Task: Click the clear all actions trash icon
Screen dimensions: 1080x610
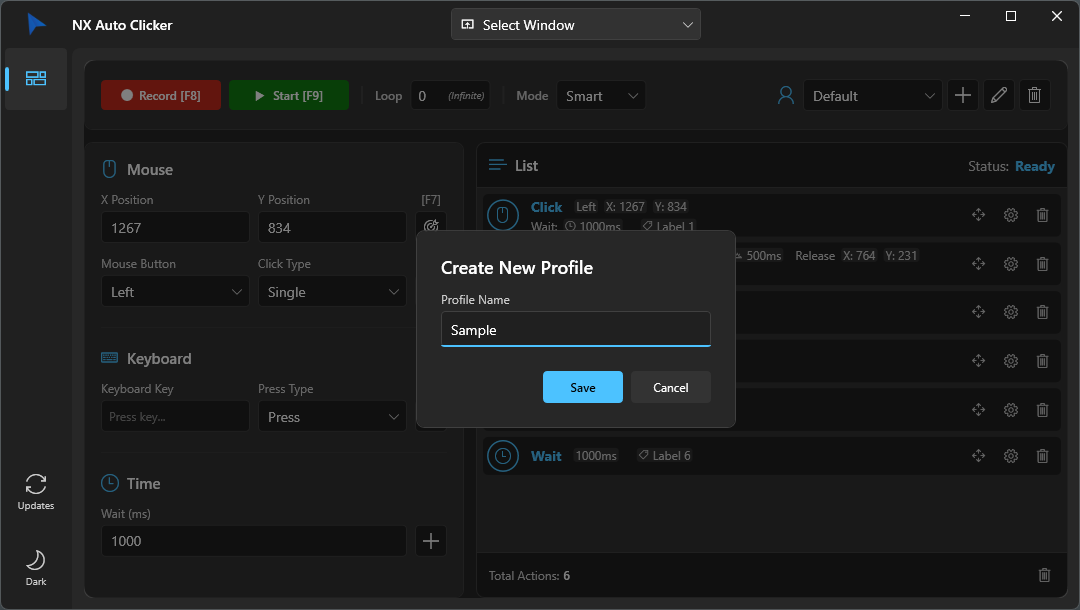Action: [1044, 575]
